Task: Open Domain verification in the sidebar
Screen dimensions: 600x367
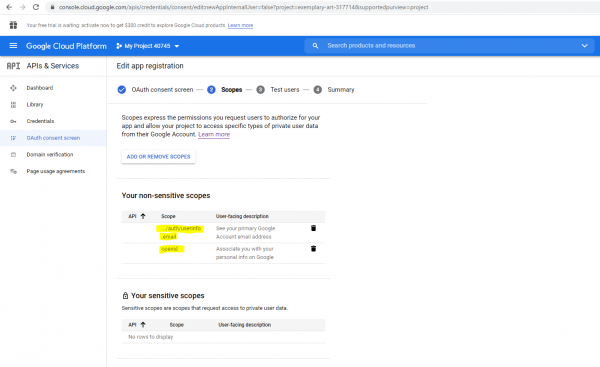Action: tap(50, 155)
